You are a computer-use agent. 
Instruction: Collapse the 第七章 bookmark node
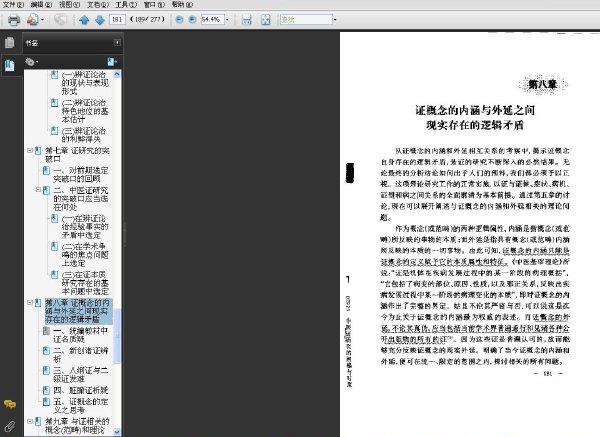tap(29, 150)
